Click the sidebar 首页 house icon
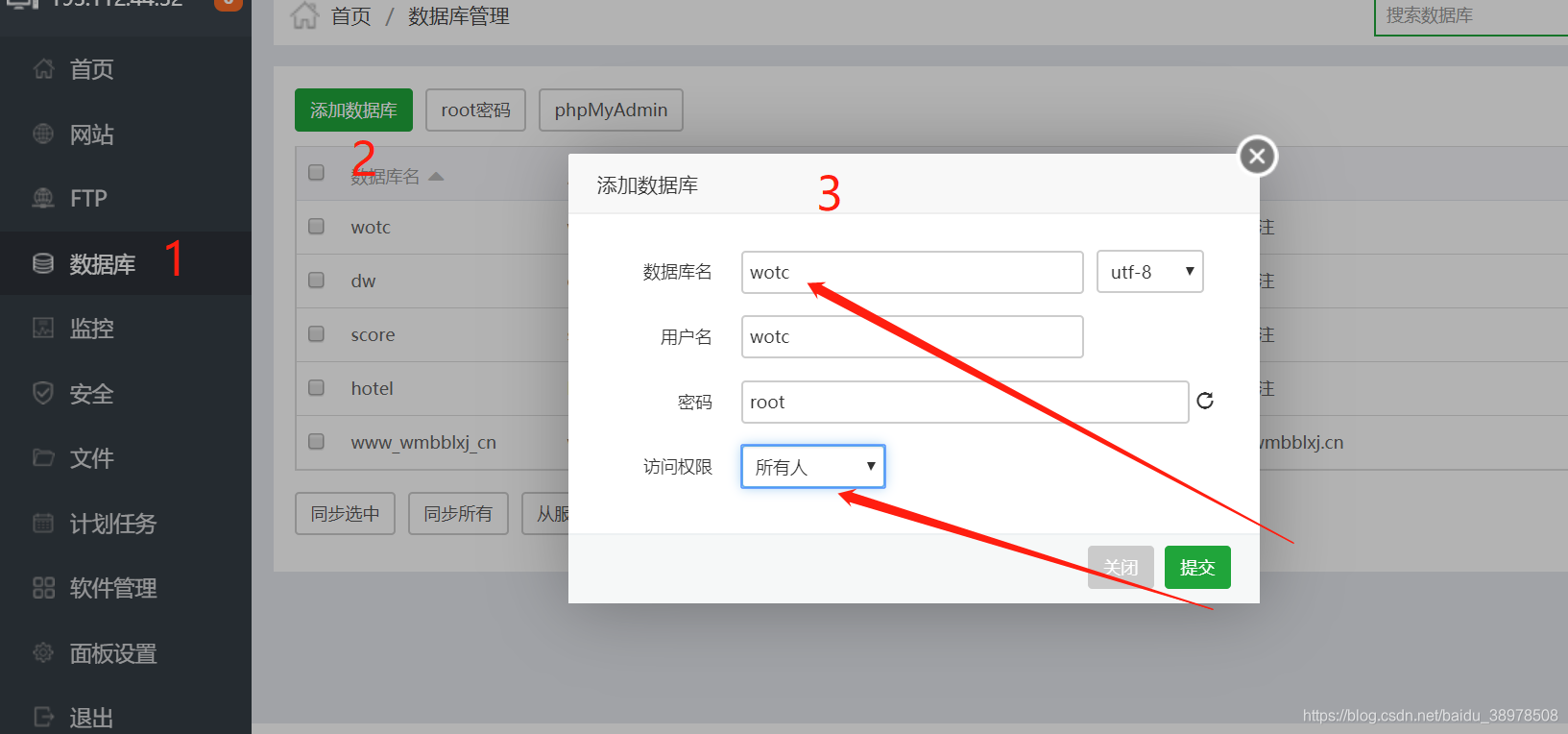The height and width of the screenshot is (734, 1568). coord(43,69)
